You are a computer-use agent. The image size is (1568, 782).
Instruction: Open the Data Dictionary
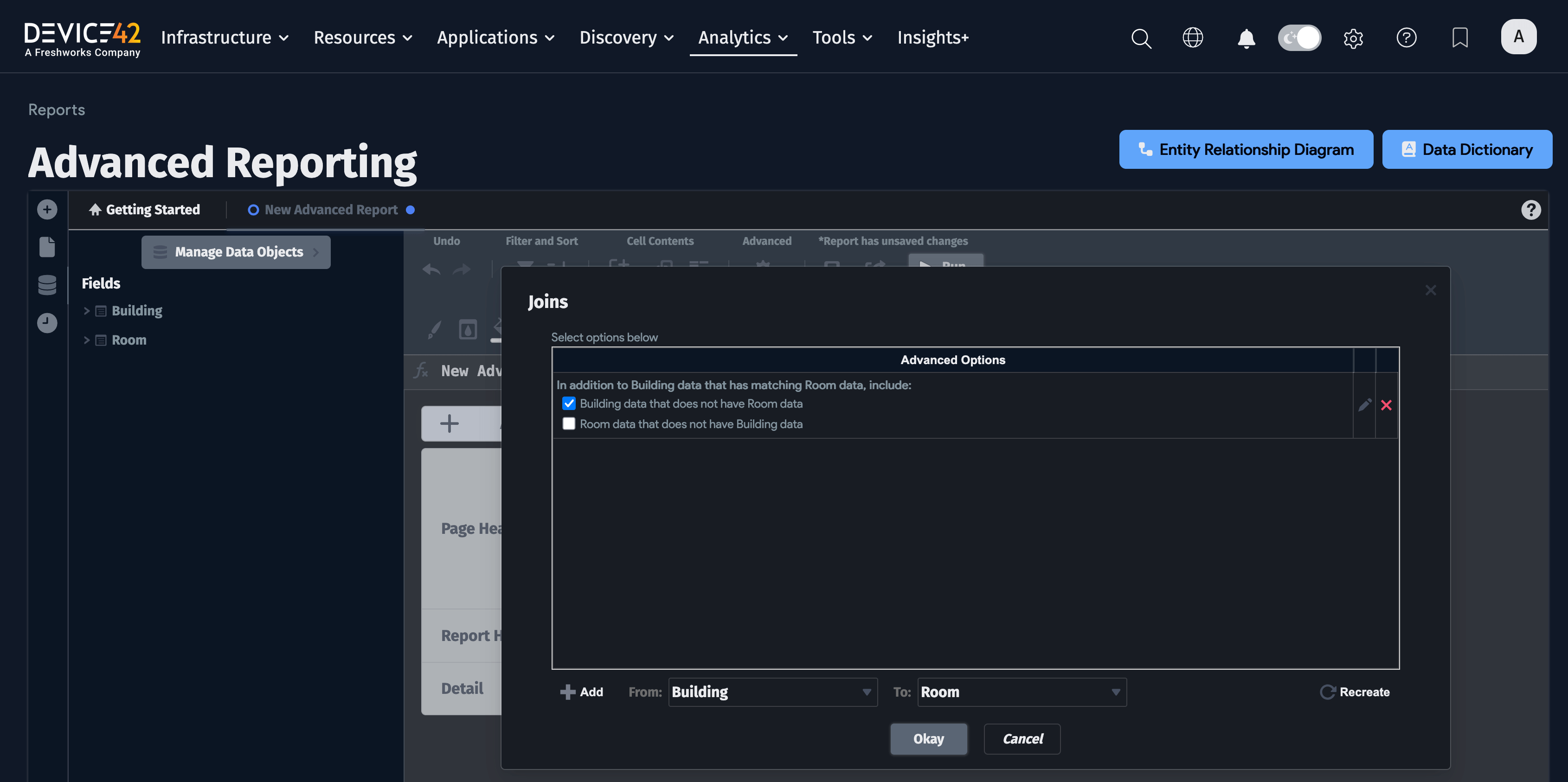[x=1466, y=149]
